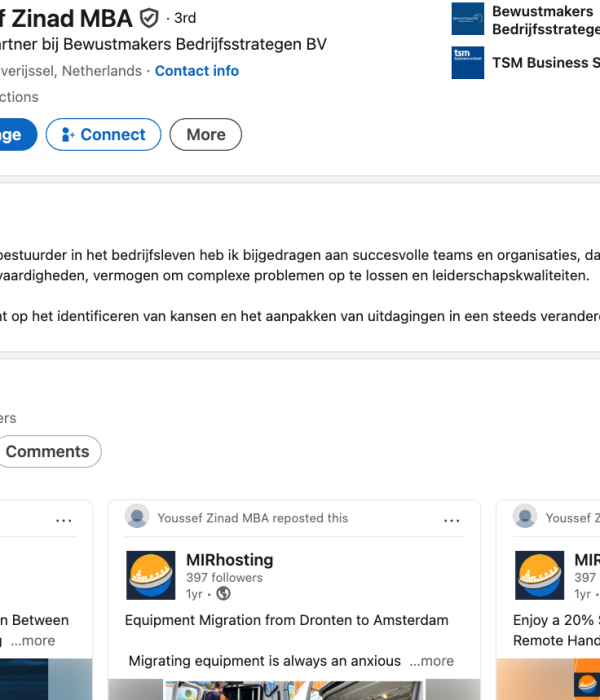600x700 pixels.
Task: Open the three-dot menu on the middle post
Action: pyautogui.click(x=452, y=520)
